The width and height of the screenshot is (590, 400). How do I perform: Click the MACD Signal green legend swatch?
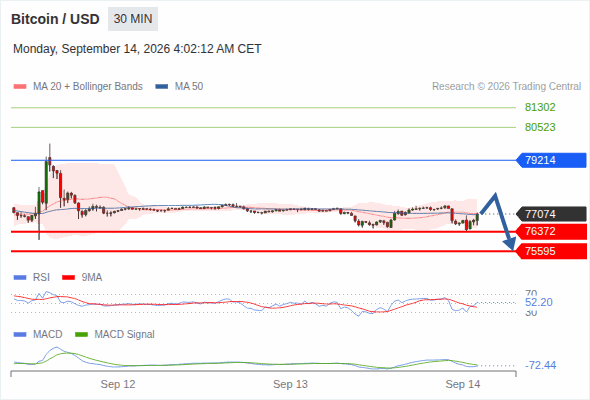click(x=81, y=335)
